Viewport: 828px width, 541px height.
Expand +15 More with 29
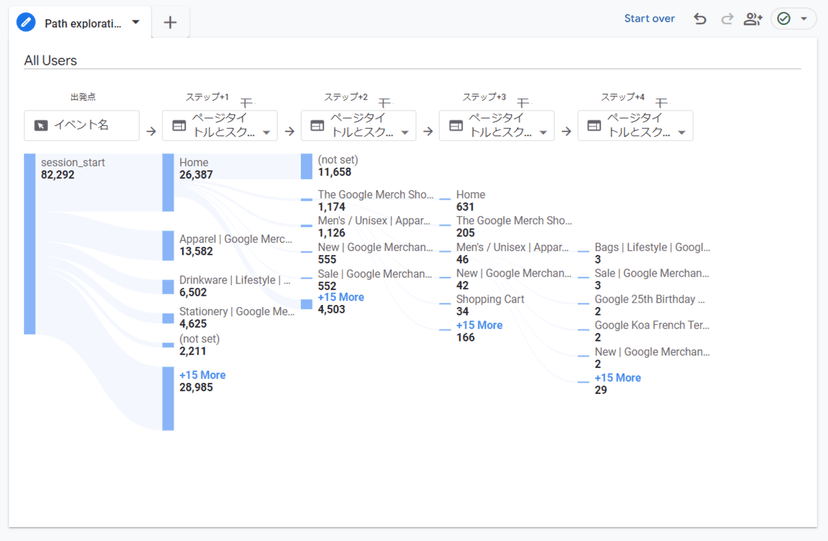click(x=617, y=378)
